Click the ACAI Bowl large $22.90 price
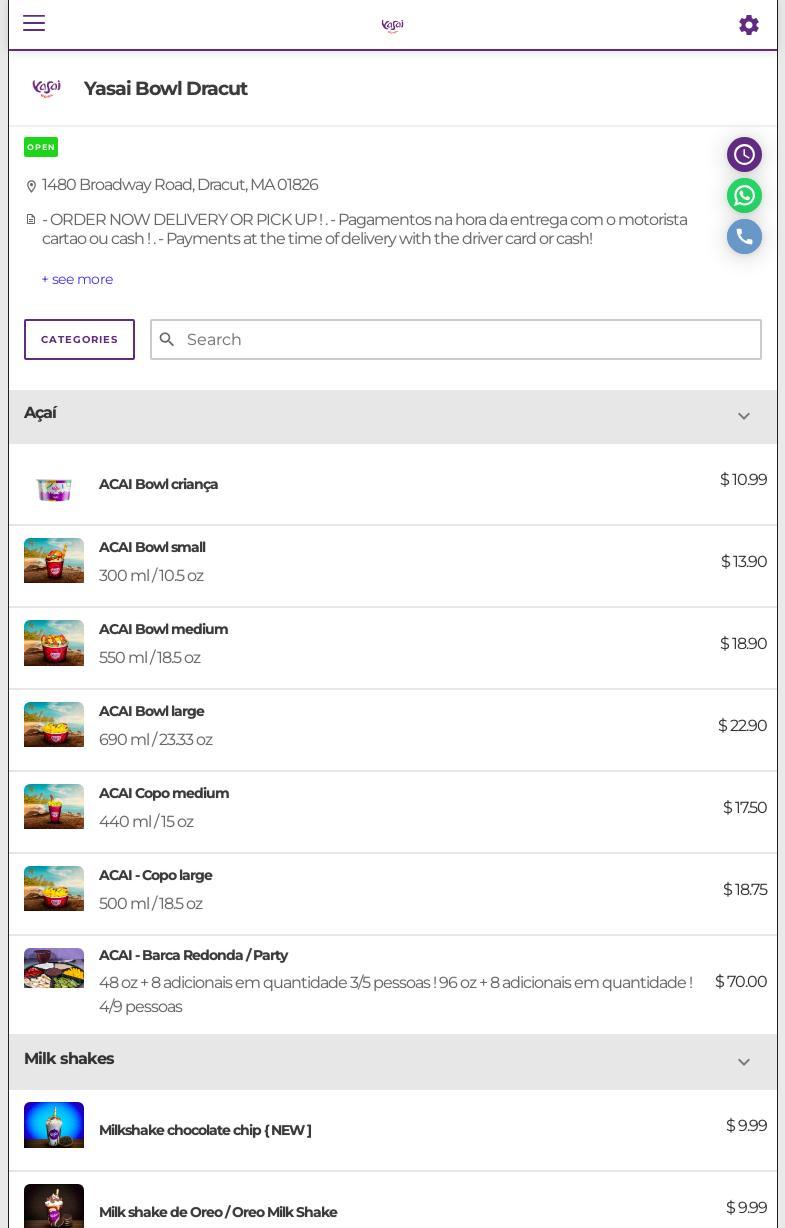The image size is (785, 1228). (742, 726)
